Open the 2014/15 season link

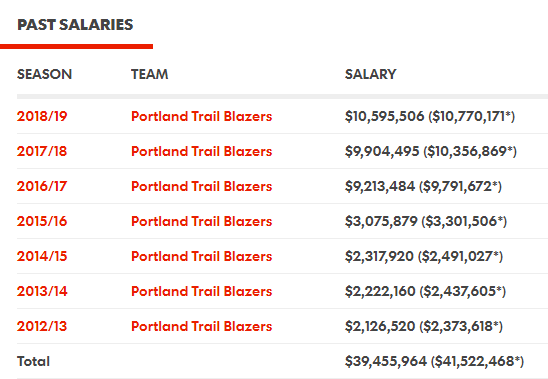pyautogui.click(x=42, y=256)
